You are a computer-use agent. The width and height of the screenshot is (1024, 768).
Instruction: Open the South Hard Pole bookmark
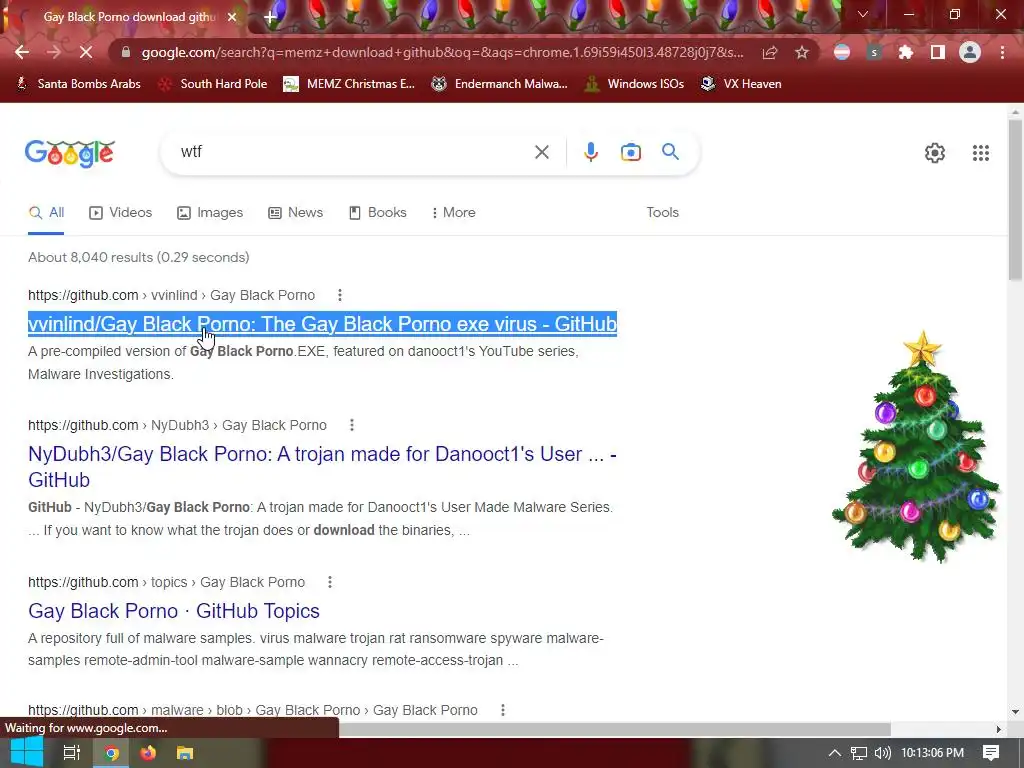[x=213, y=84]
